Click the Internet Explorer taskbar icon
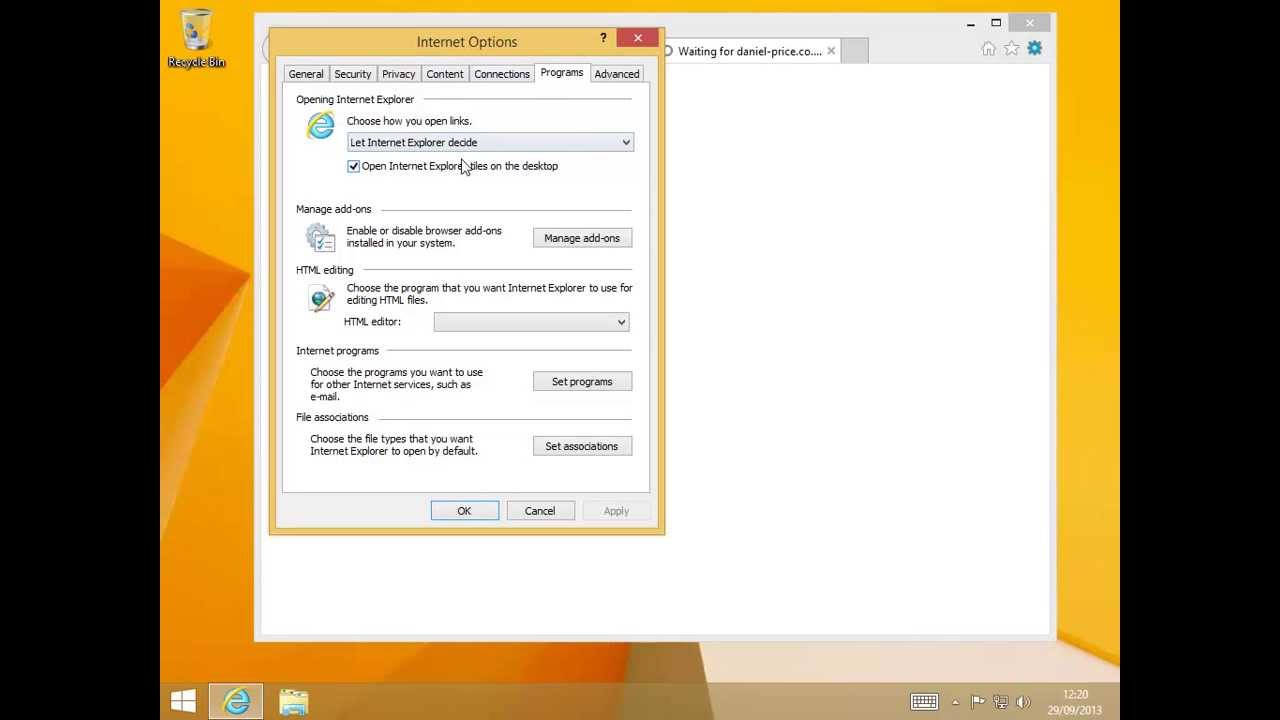 click(237, 702)
